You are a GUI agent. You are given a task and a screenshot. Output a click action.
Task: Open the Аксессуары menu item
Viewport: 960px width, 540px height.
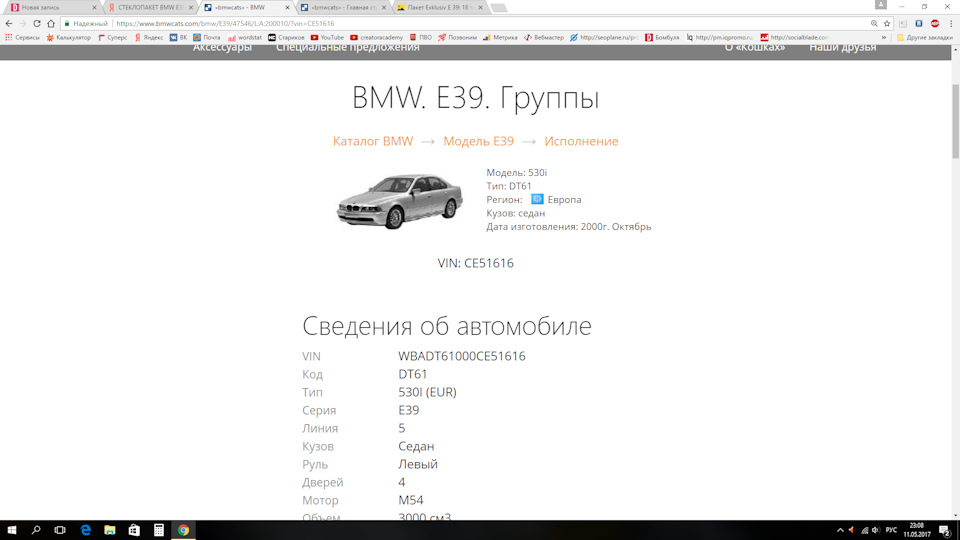222,48
